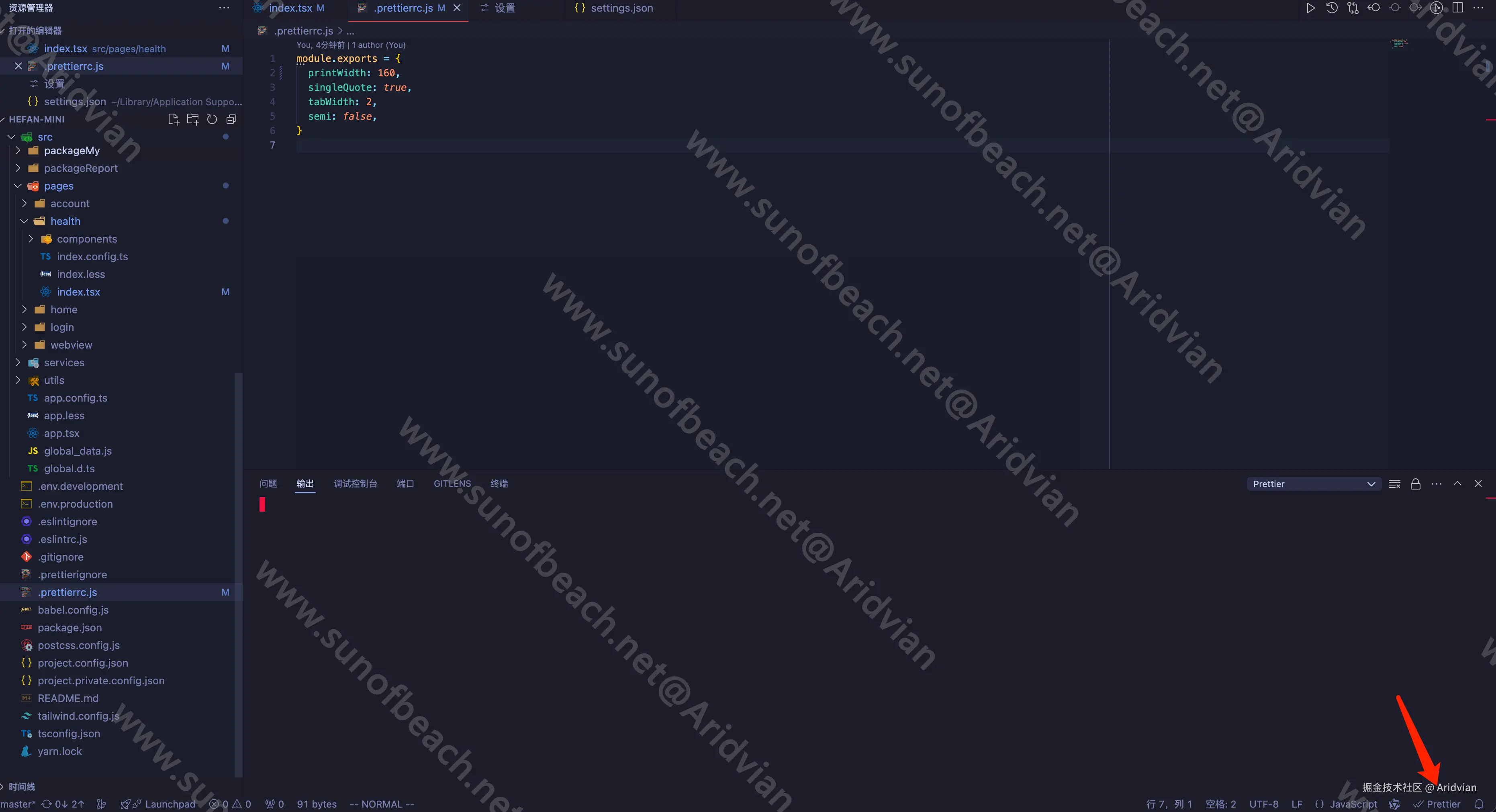Split the editor to the right
This screenshot has height=812, width=1496.
[x=1458, y=8]
